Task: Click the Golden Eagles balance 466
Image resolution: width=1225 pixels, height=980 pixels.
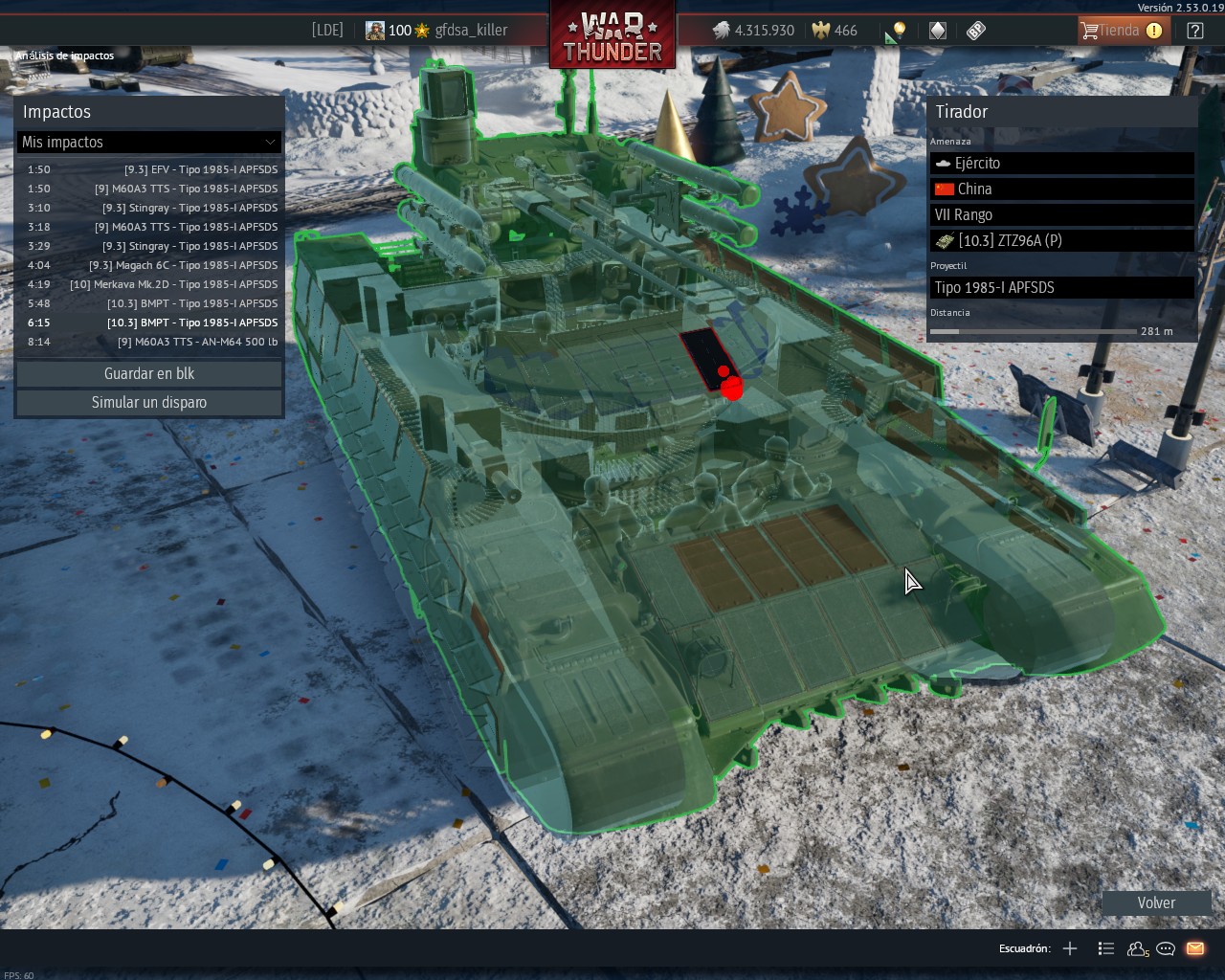Action: [835, 31]
